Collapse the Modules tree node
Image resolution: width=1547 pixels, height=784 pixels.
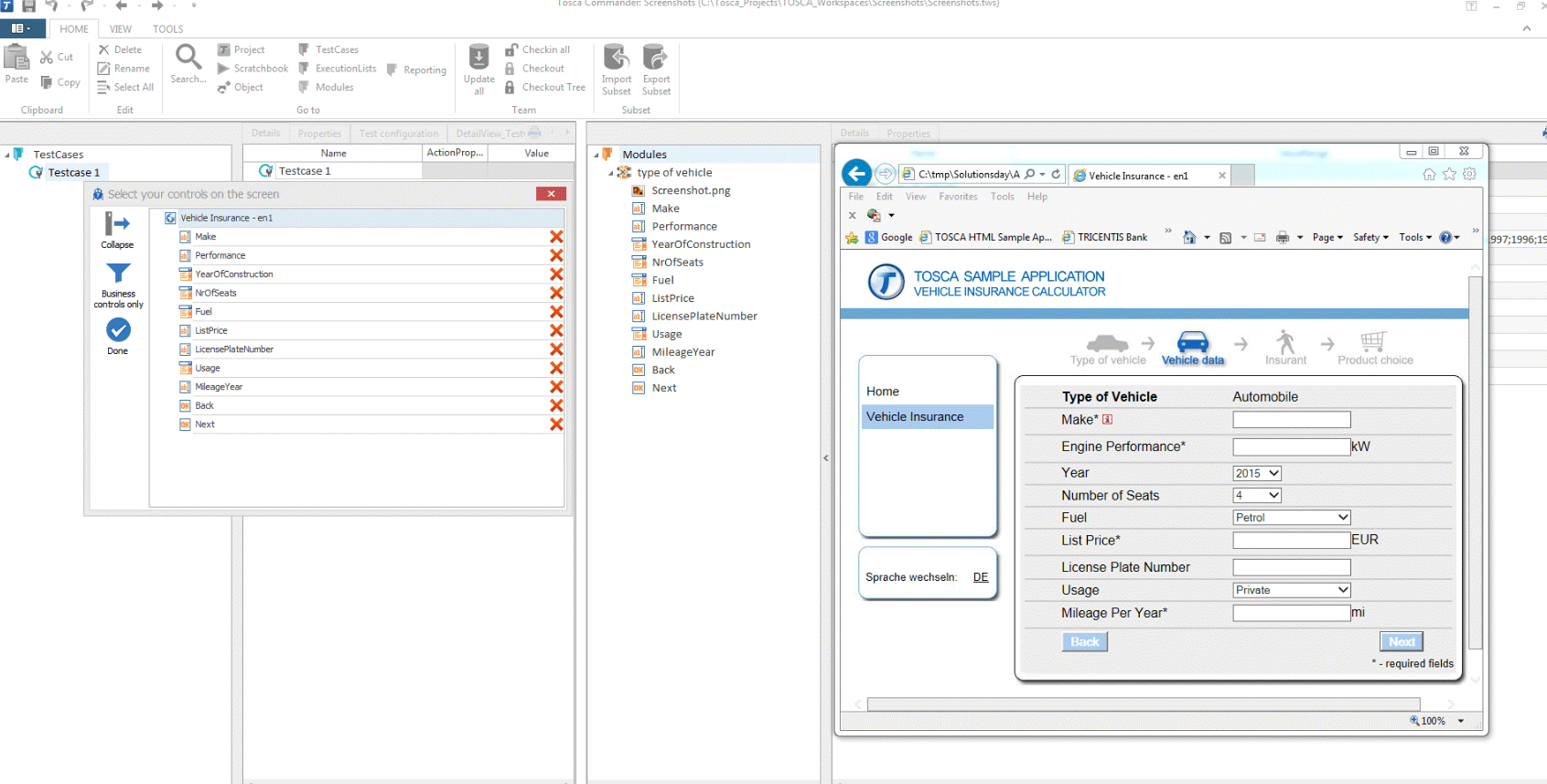[x=596, y=155]
